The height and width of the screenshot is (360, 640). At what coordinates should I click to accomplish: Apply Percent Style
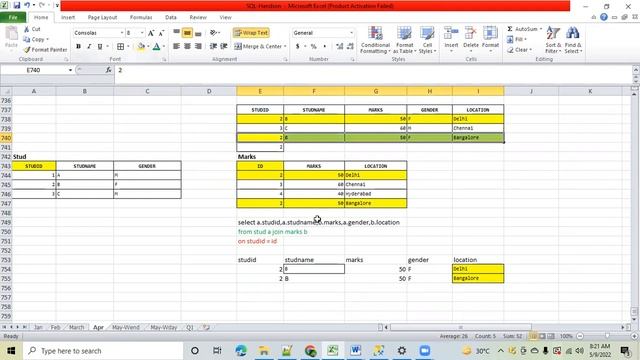click(x=313, y=47)
